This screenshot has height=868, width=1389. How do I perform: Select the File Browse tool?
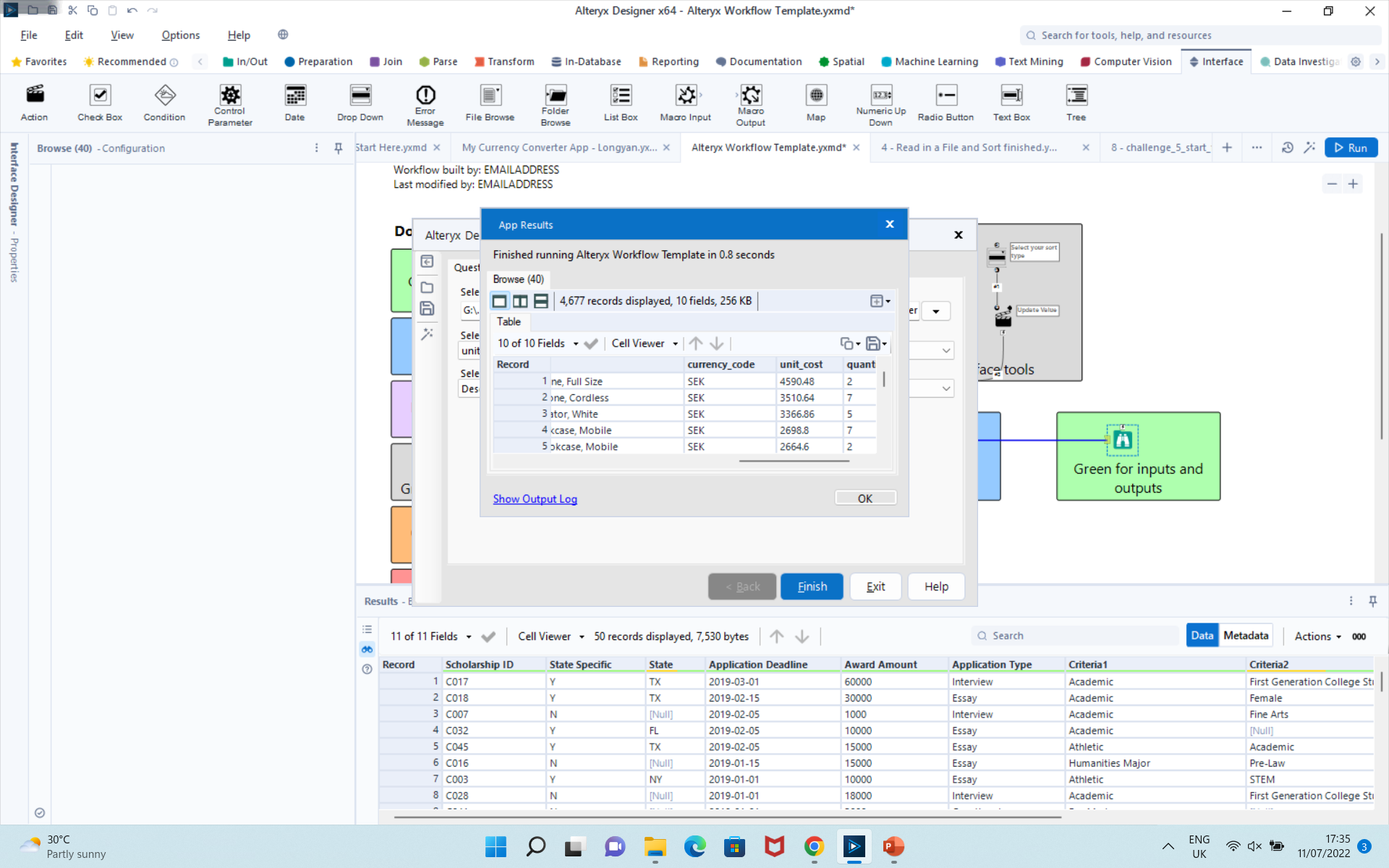pos(490,102)
